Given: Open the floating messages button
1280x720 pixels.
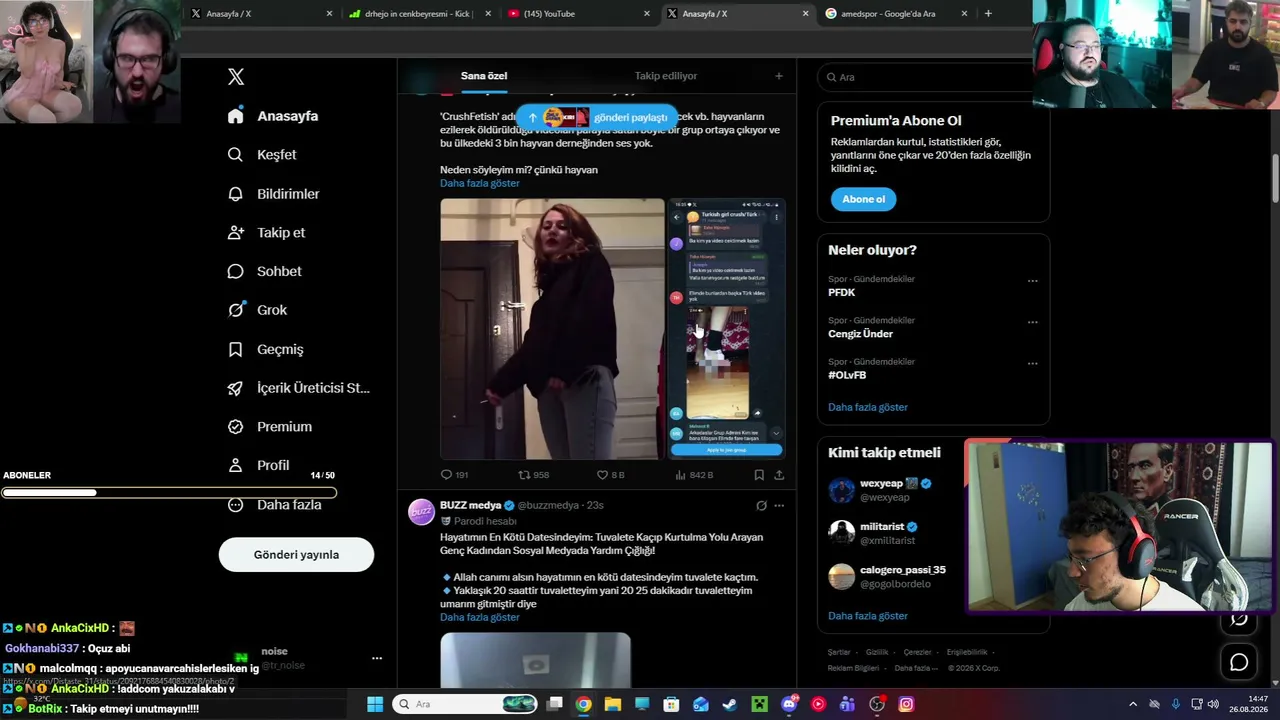Looking at the screenshot, I should 1239,662.
